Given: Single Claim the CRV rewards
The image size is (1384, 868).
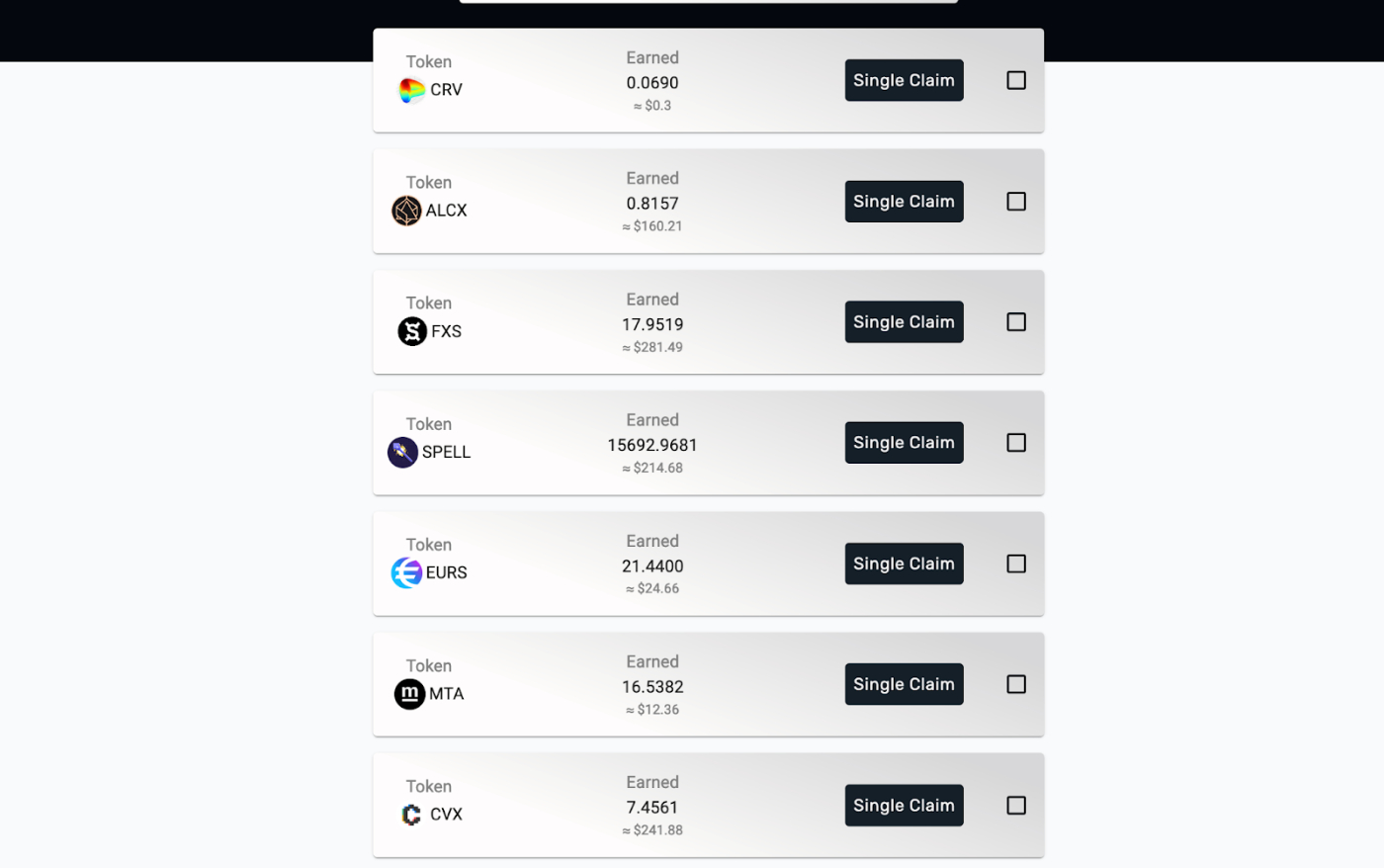Looking at the screenshot, I should pyautogui.click(x=904, y=80).
